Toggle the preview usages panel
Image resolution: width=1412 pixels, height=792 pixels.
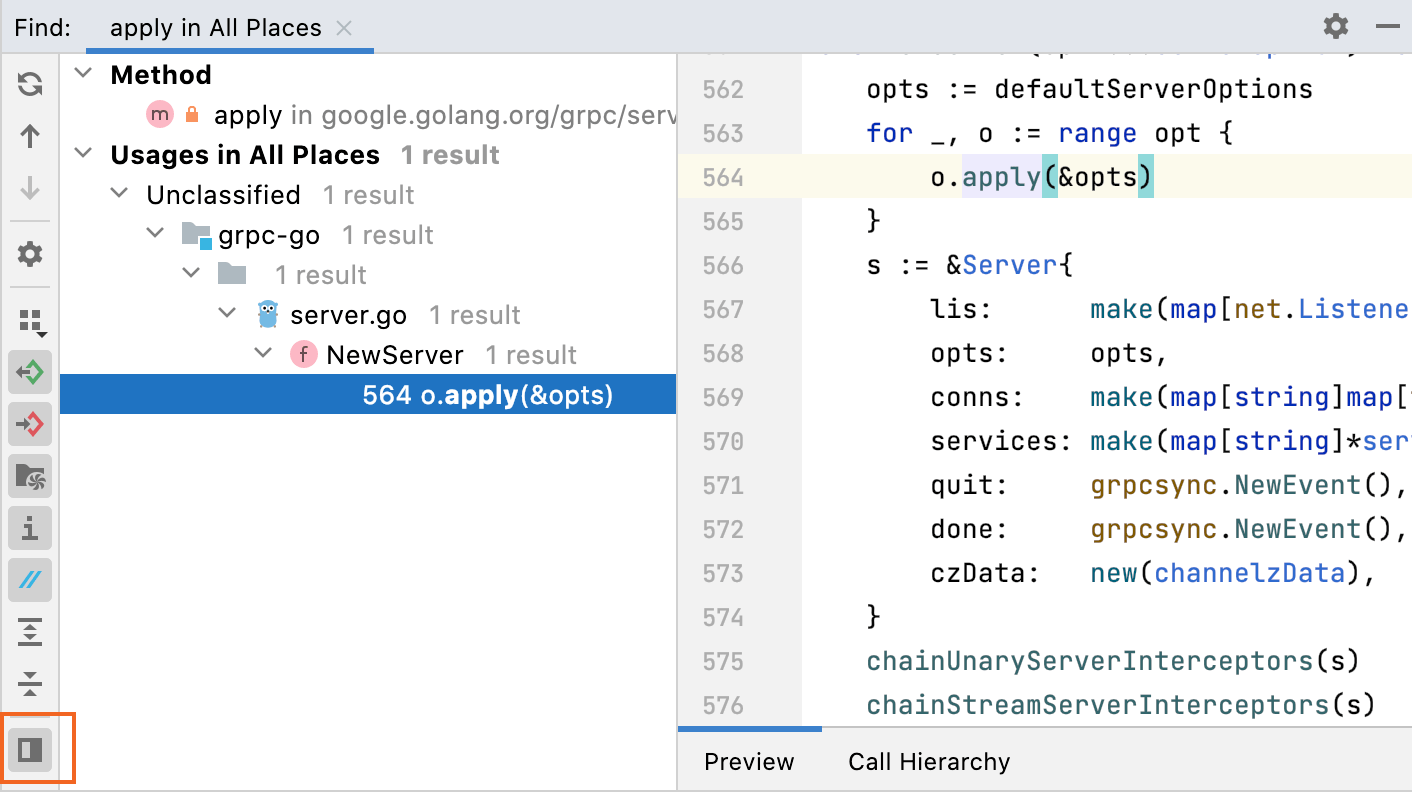(x=29, y=748)
